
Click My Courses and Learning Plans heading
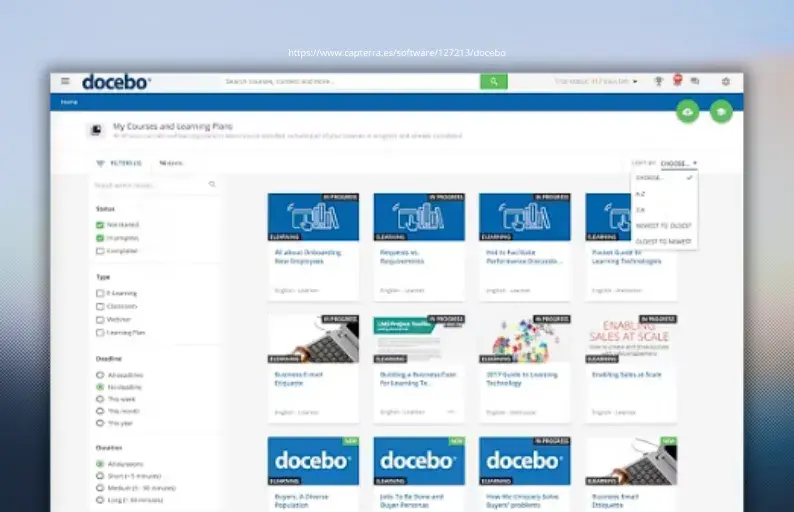click(x=173, y=126)
